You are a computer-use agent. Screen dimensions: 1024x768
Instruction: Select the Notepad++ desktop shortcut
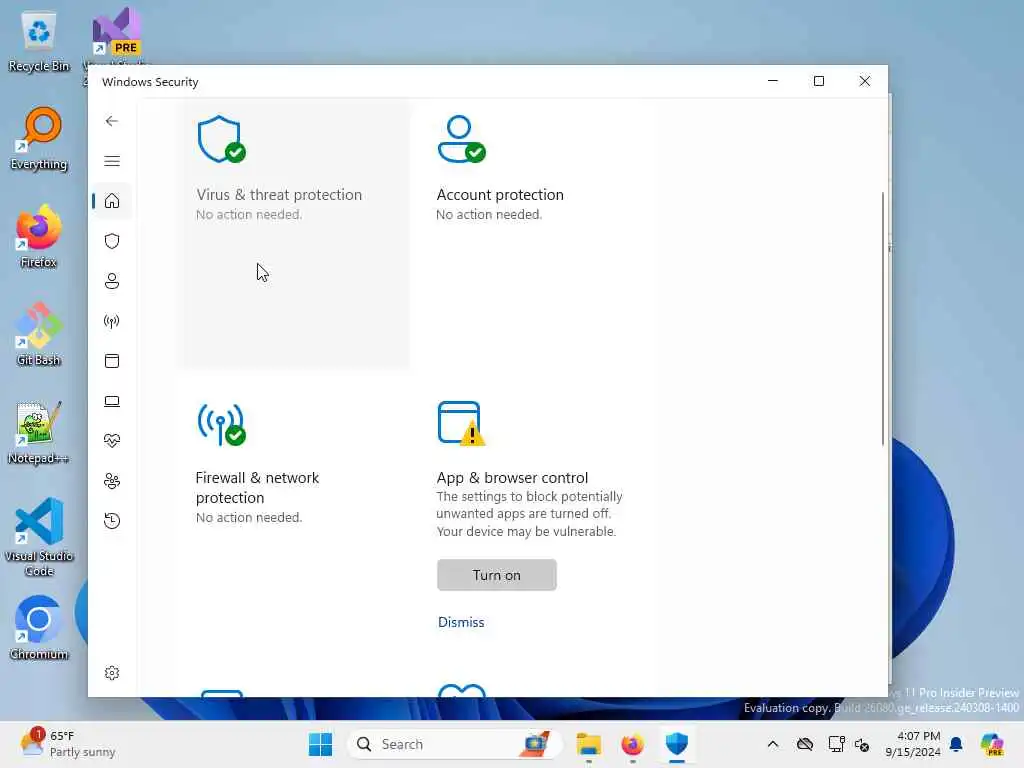pos(39,433)
